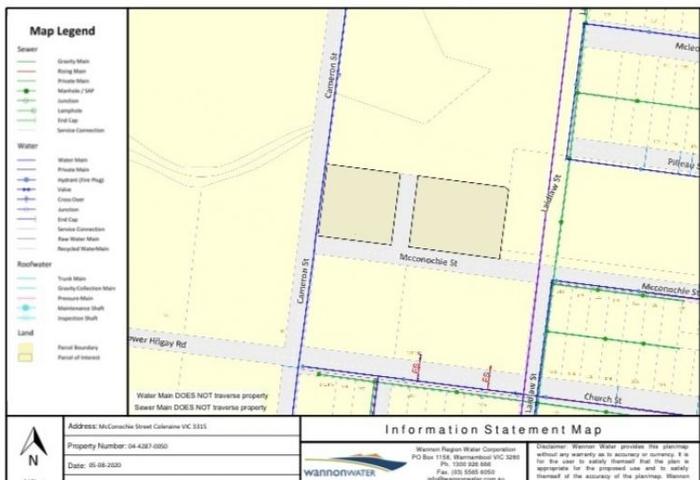700x480 pixels.
Task: Click the Parcel of Interest color swatch
Action: tap(25, 357)
